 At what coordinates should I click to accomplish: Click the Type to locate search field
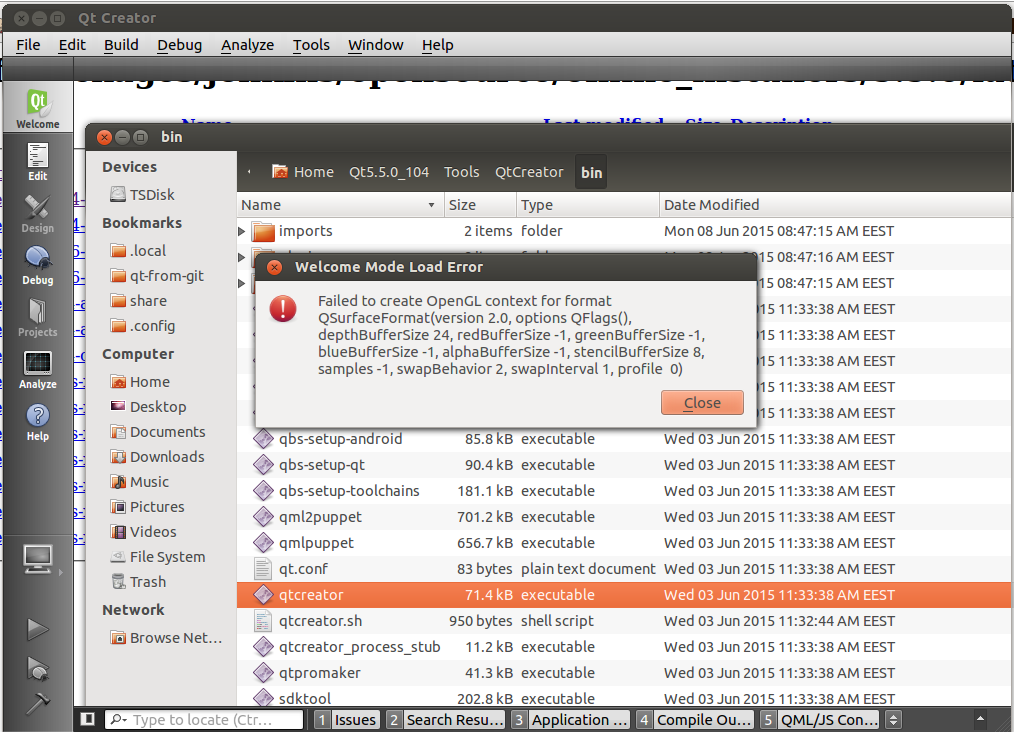click(205, 719)
